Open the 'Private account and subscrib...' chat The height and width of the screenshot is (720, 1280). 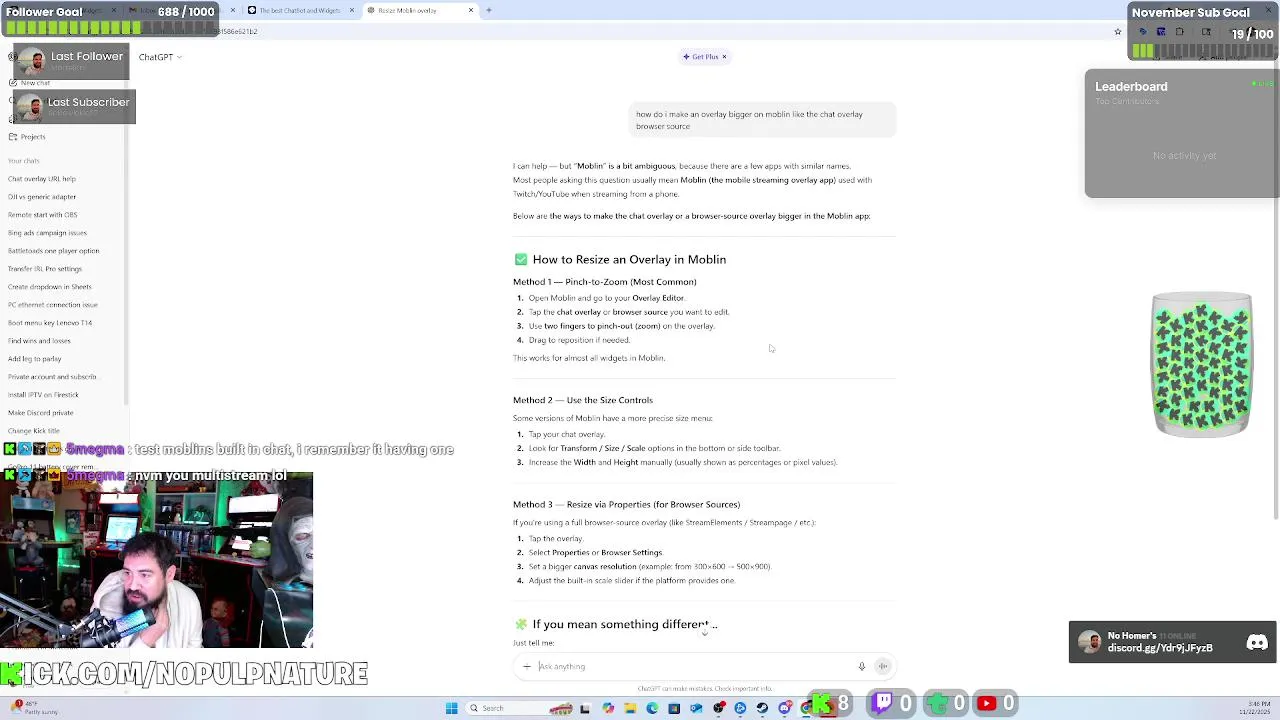[x=52, y=377]
